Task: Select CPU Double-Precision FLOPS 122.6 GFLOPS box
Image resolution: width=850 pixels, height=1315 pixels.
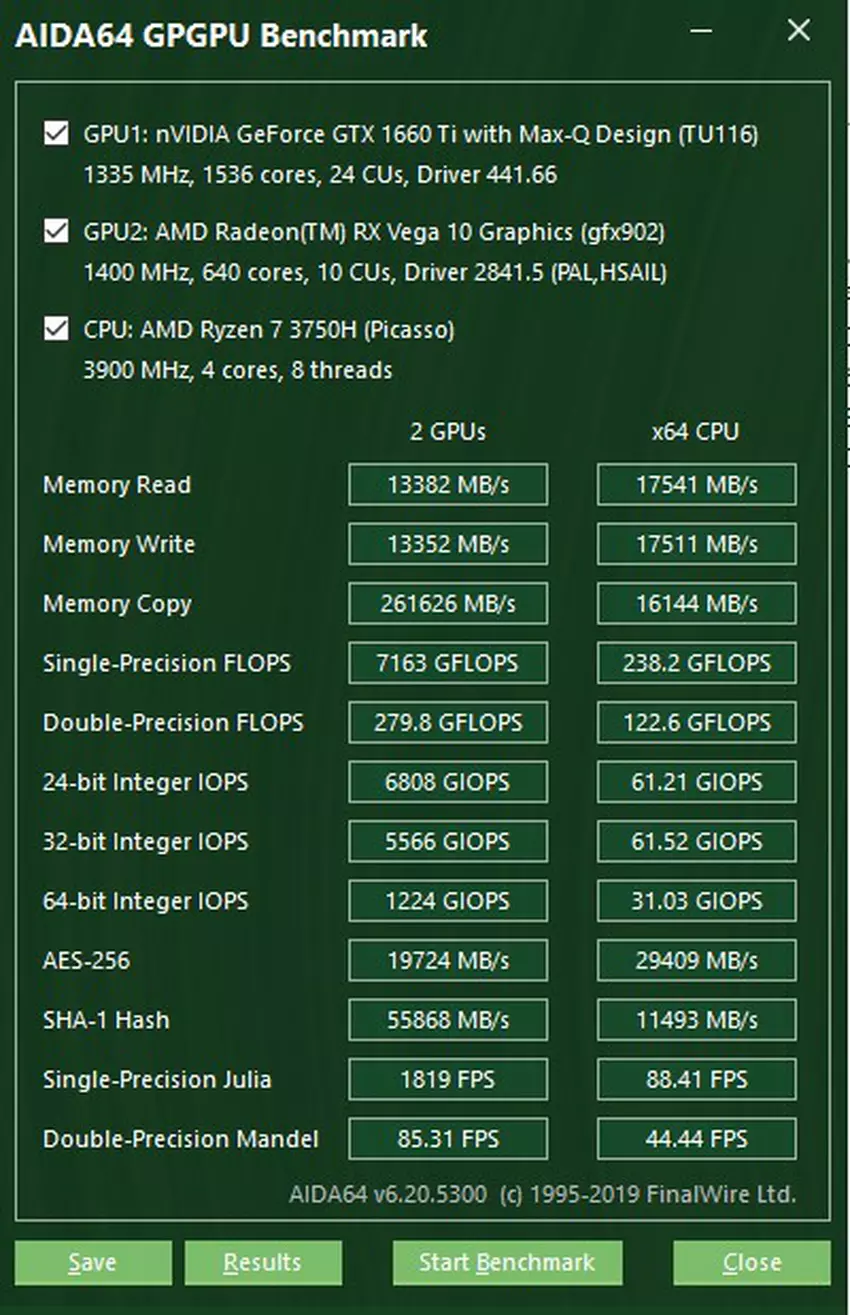Action: point(697,723)
